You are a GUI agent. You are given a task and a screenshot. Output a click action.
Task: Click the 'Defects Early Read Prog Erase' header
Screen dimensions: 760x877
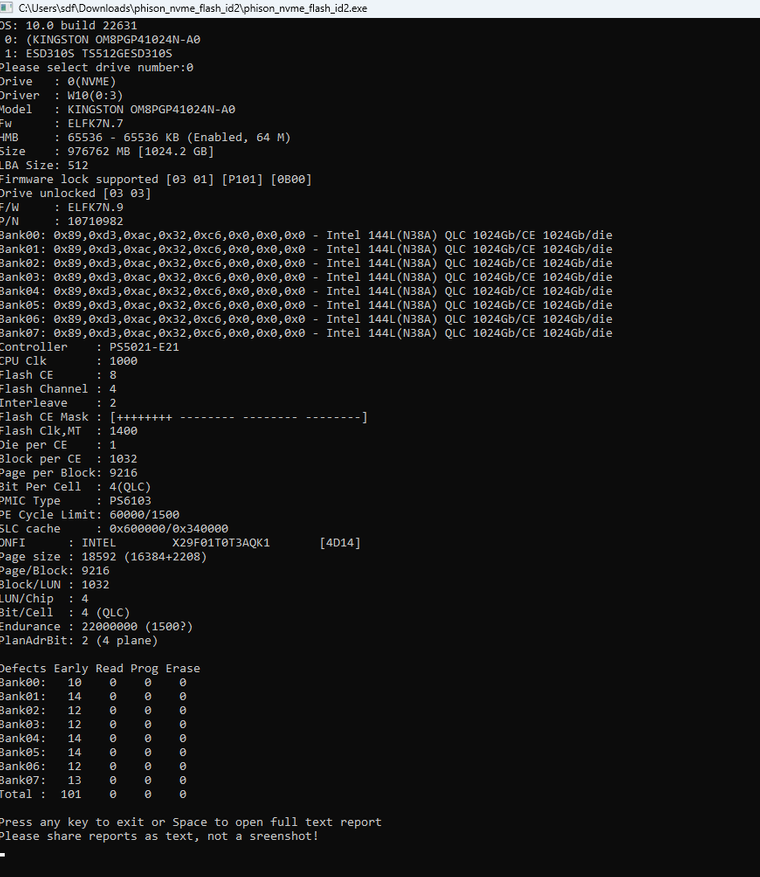click(100, 669)
